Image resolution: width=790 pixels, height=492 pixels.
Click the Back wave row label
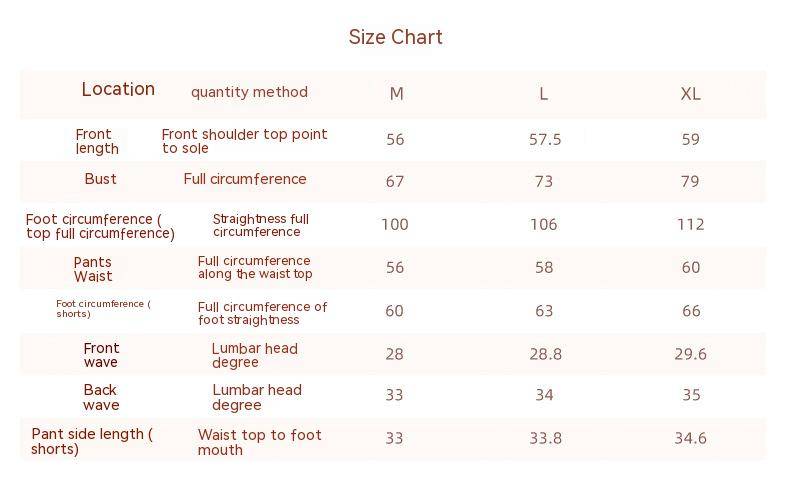(x=101, y=397)
